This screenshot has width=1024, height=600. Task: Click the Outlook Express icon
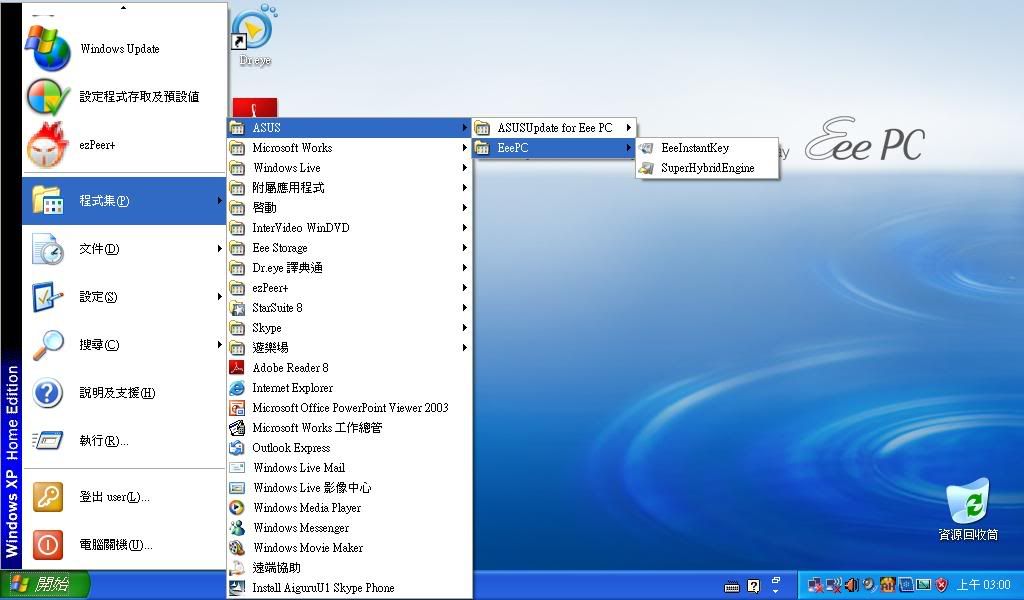pos(237,448)
